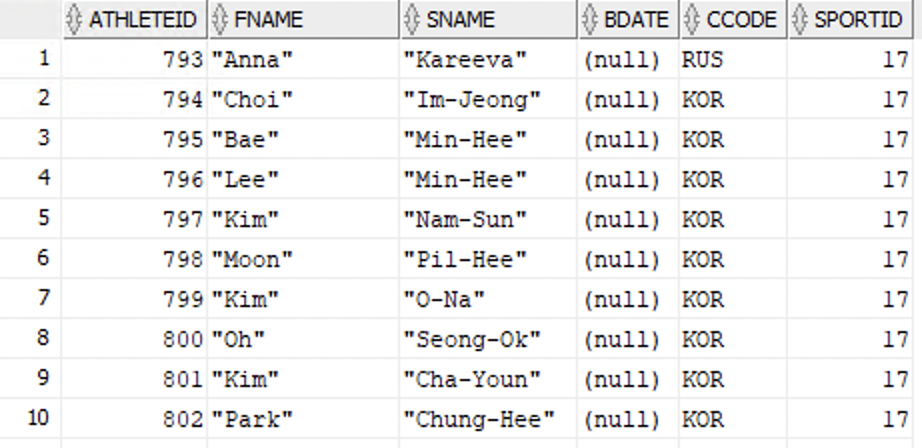
Task: Click the "Moon" first name cell
Action: [x=252, y=259]
